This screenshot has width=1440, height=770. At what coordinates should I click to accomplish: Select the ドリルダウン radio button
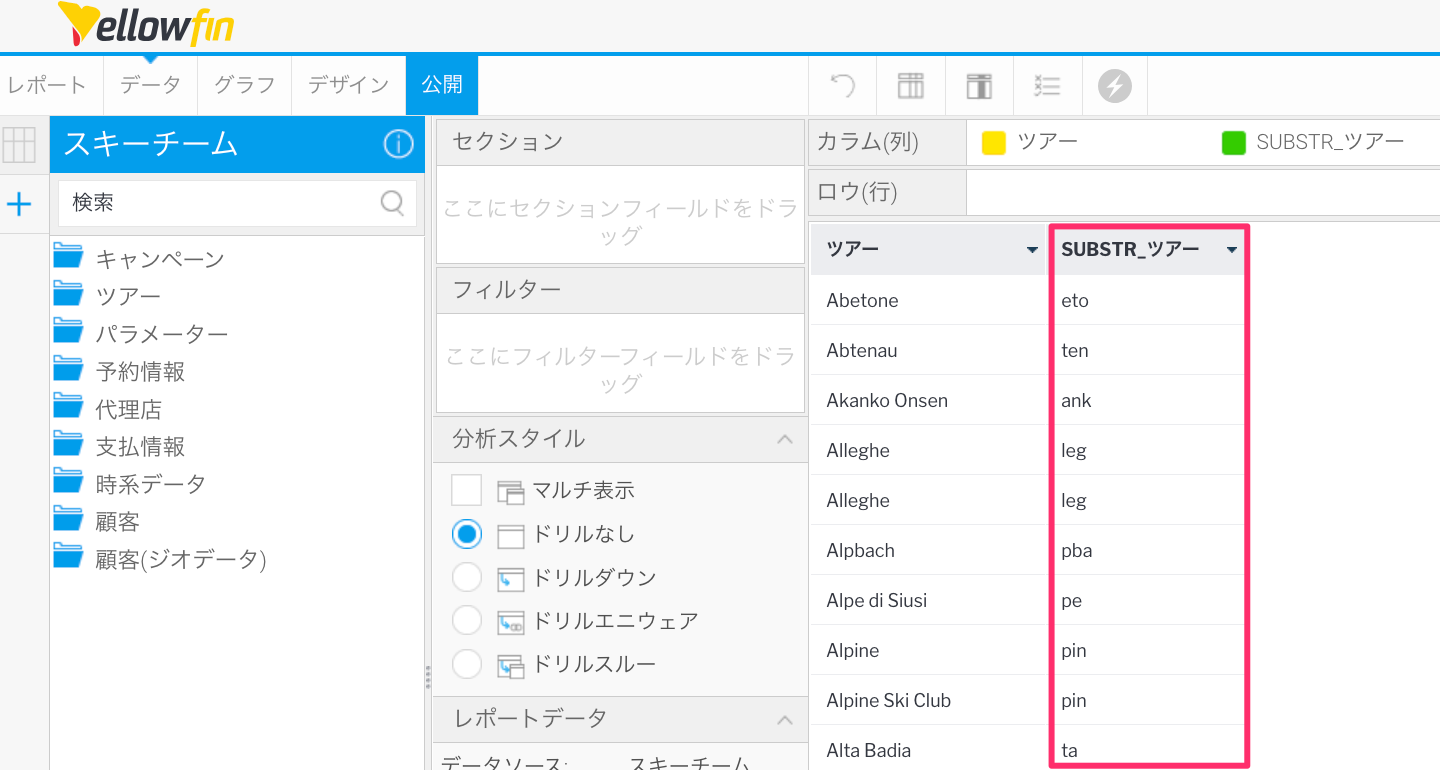click(467, 577)
